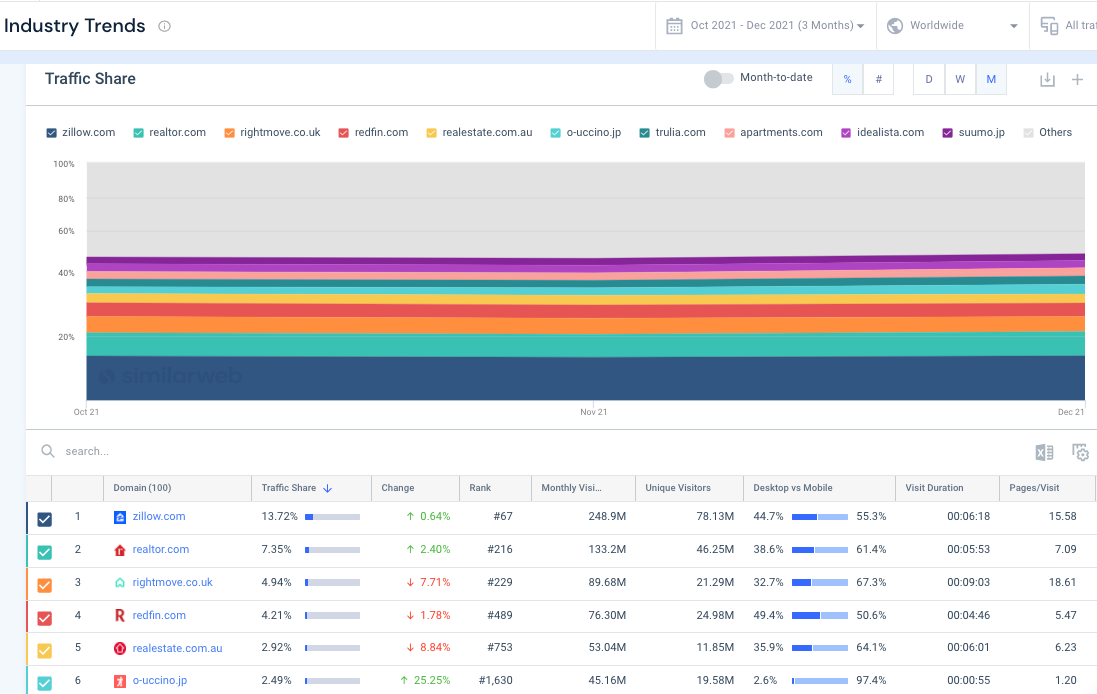Screen dimensions: 1097x694
Task: Open the calendar date range icon
Action: 674,26
